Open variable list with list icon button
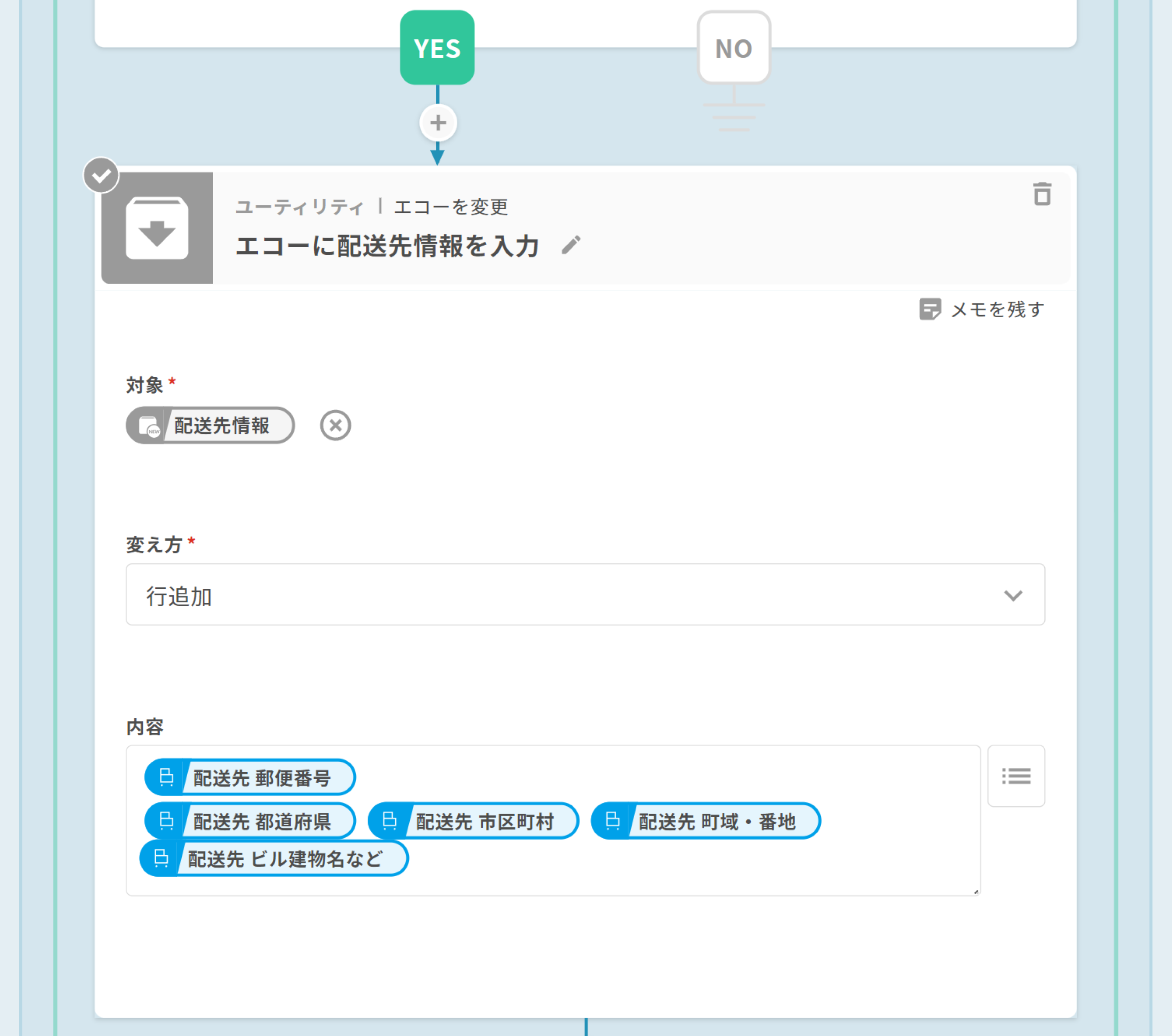The width and height of the screenshot is (1172, 1036). click(x=1016, y=776)
